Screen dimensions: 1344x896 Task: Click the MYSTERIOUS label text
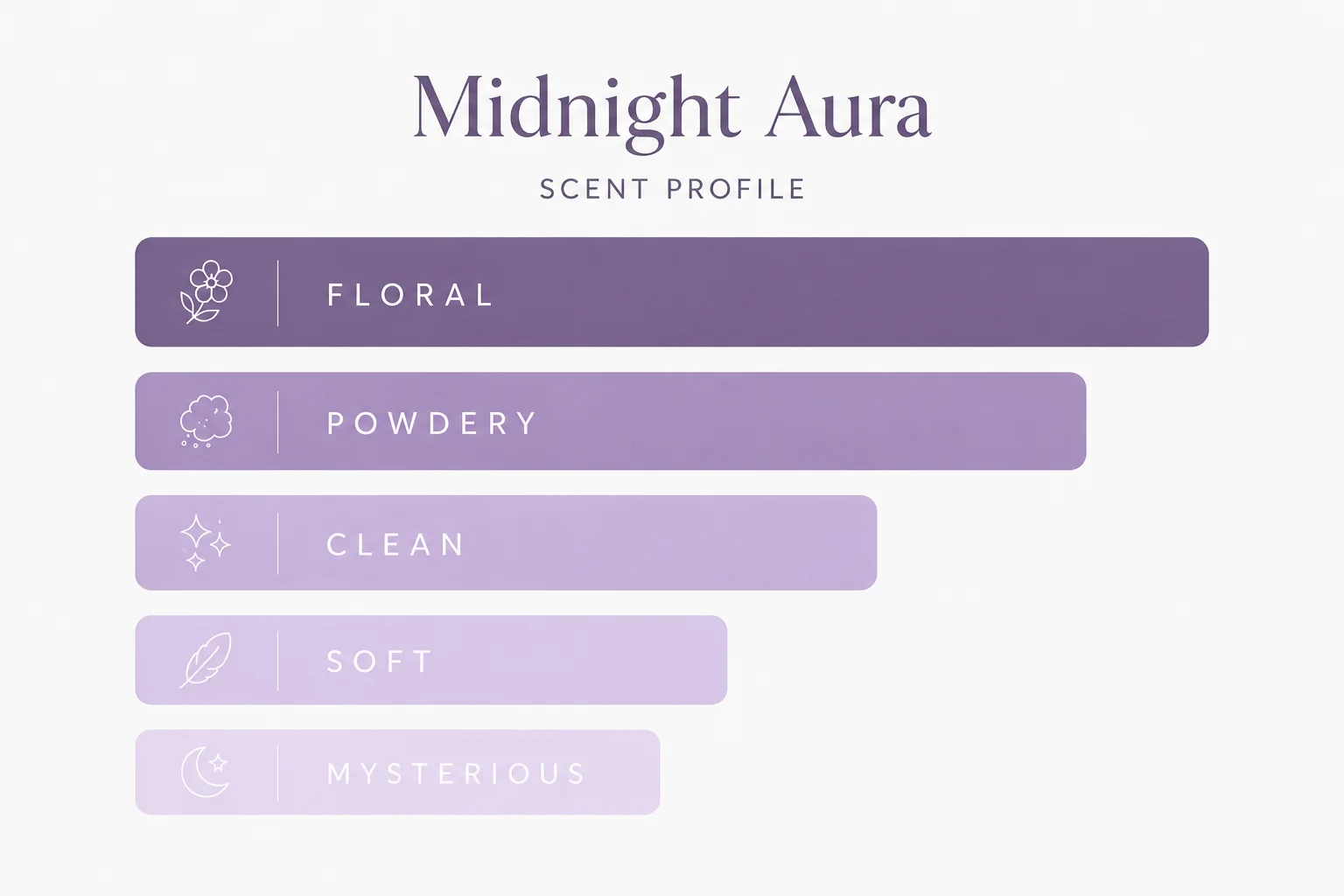(456, 773)
